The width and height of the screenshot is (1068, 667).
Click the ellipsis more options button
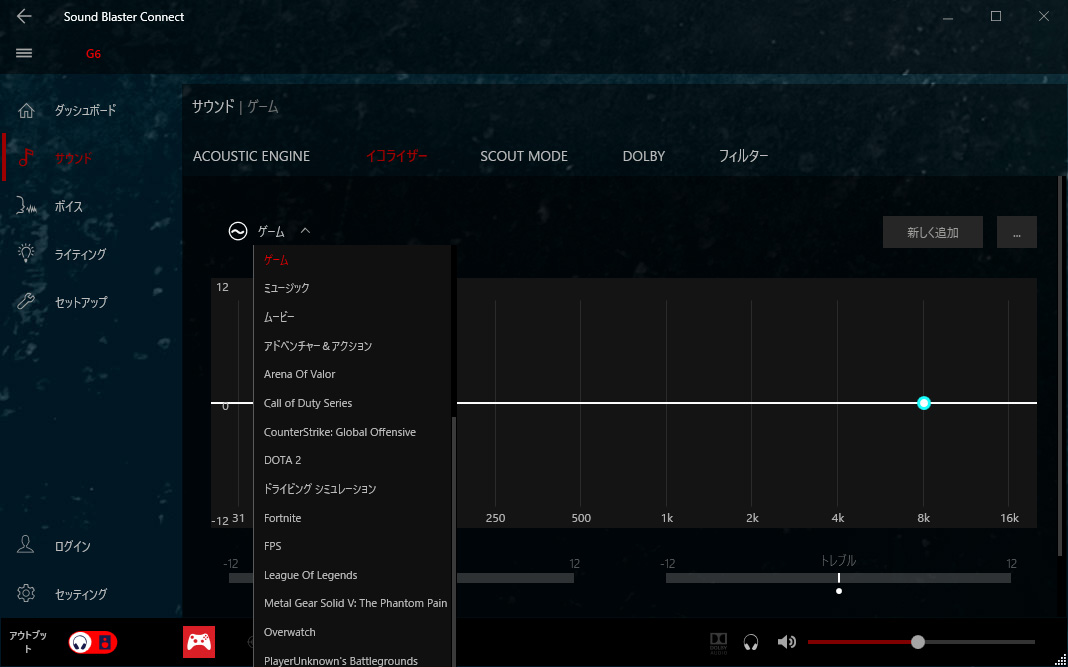[x=1016, y=232]
